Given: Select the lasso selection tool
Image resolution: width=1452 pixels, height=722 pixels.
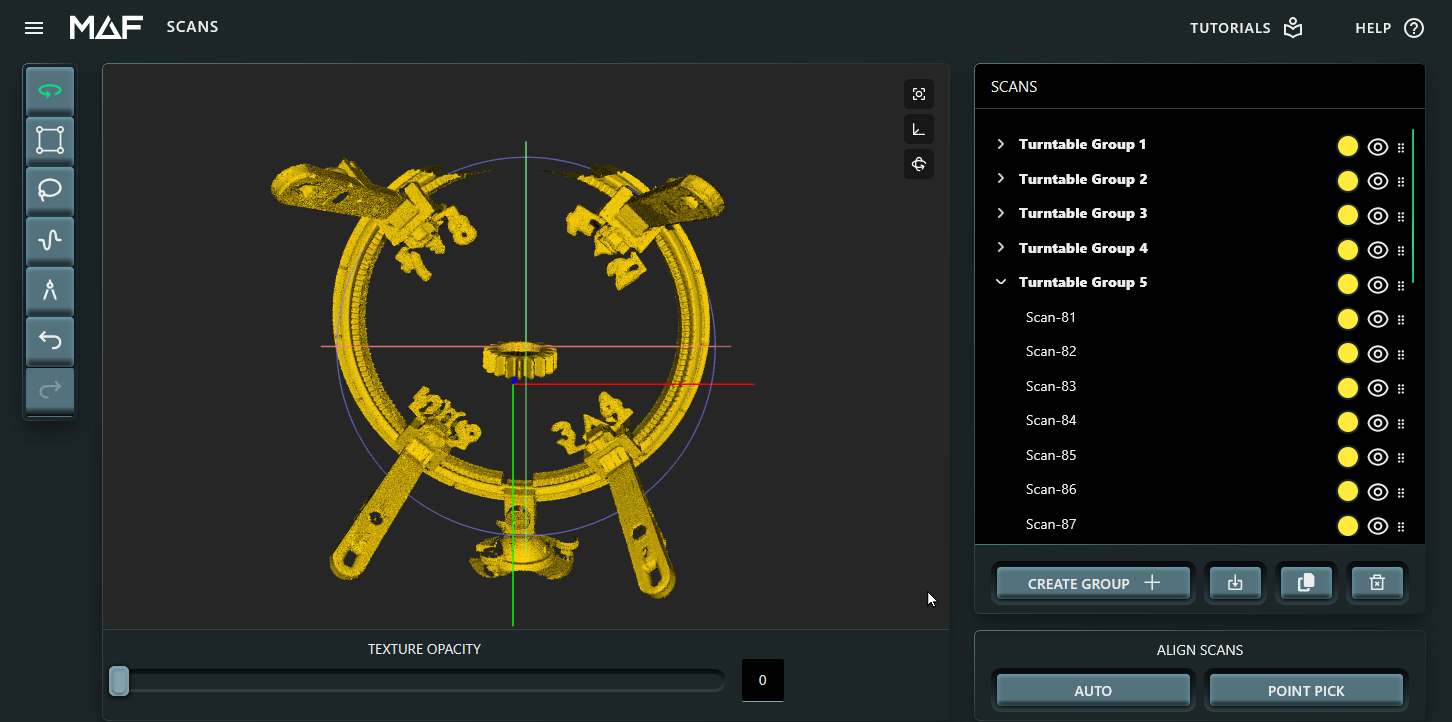Looking at the screenshot, I should (x=50, y=190).
